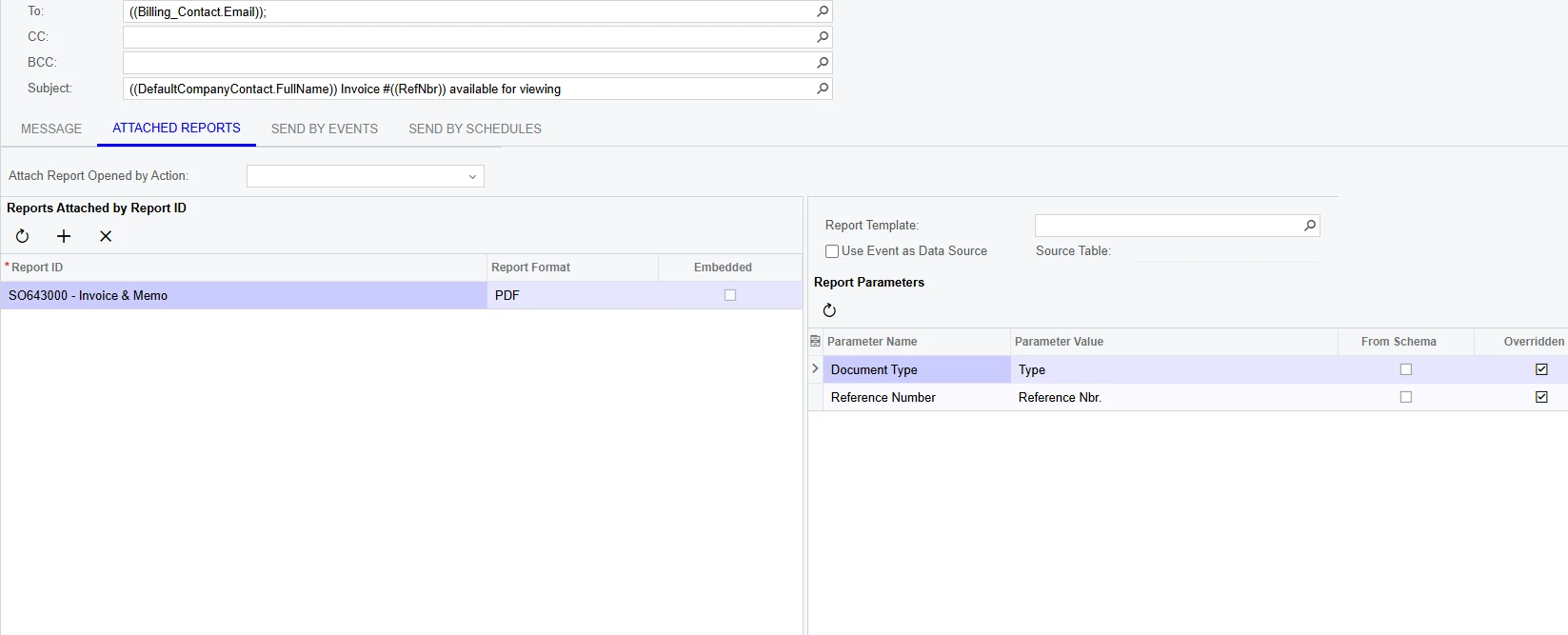Click the Overridden column header
This screenshot has width=1568, height=635.
point(1521,342)
